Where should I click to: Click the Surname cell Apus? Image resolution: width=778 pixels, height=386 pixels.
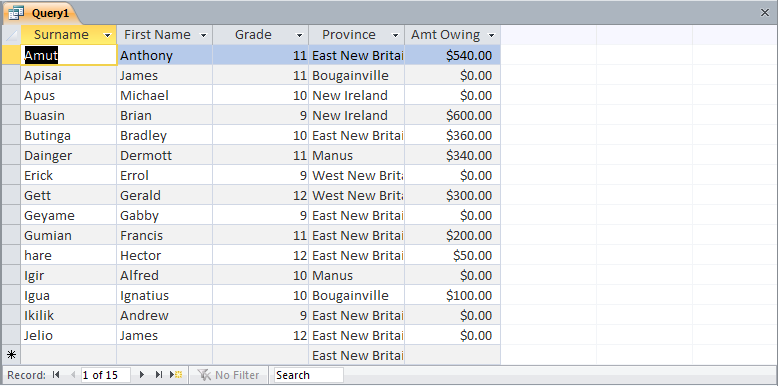(x=69, y=95)
